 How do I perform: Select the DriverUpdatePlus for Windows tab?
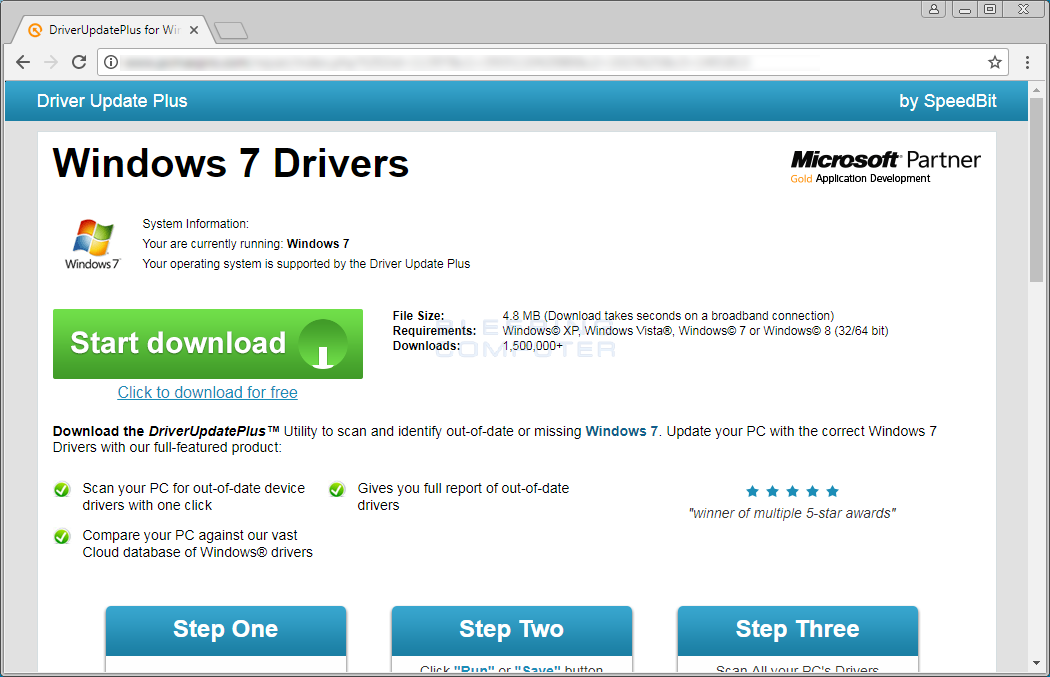point(112,30)
